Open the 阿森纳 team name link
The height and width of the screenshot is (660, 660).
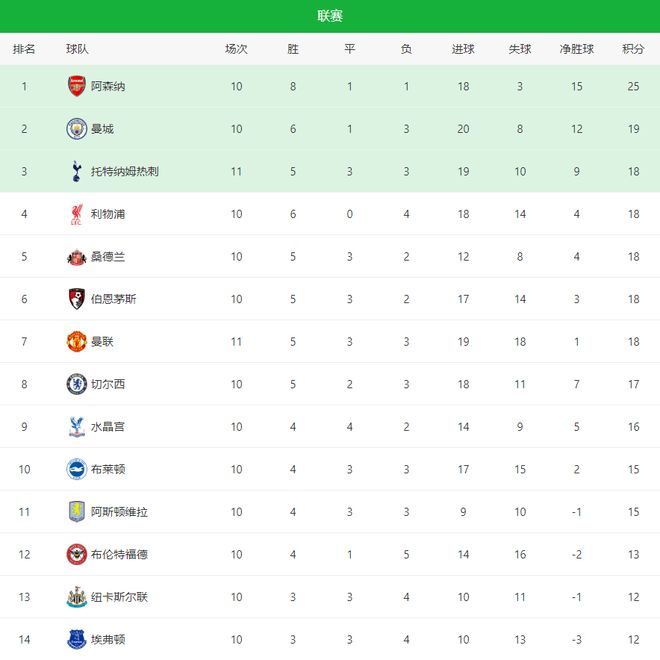tap(108, 87)
